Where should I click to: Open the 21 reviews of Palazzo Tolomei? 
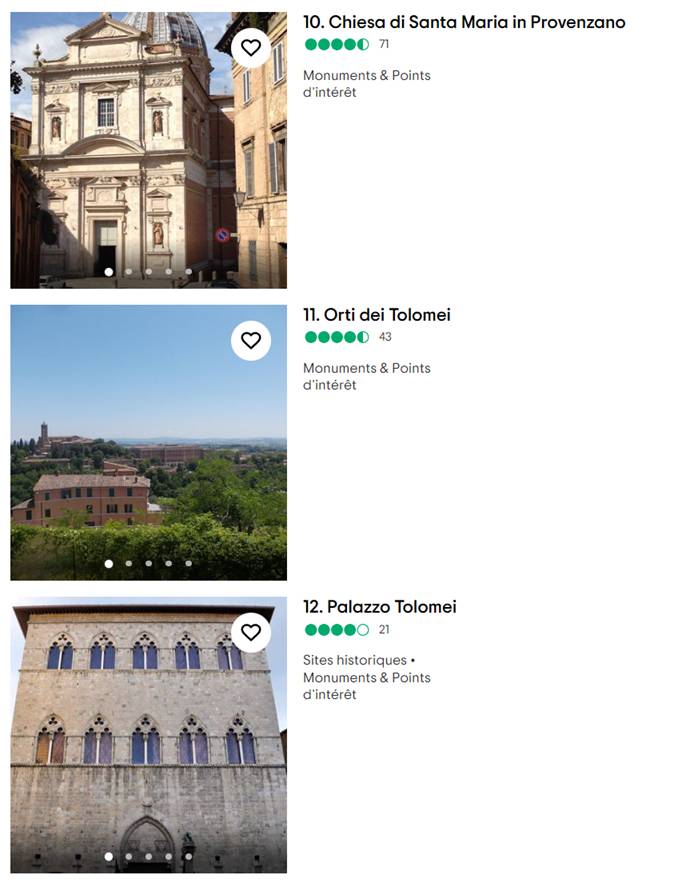(x=384, y=630)
